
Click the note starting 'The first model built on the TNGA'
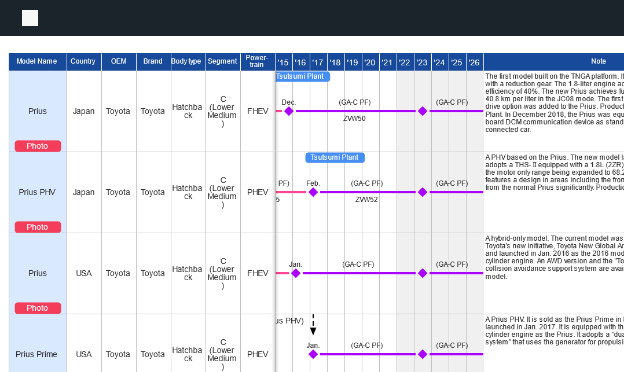[x=554, y=103]
